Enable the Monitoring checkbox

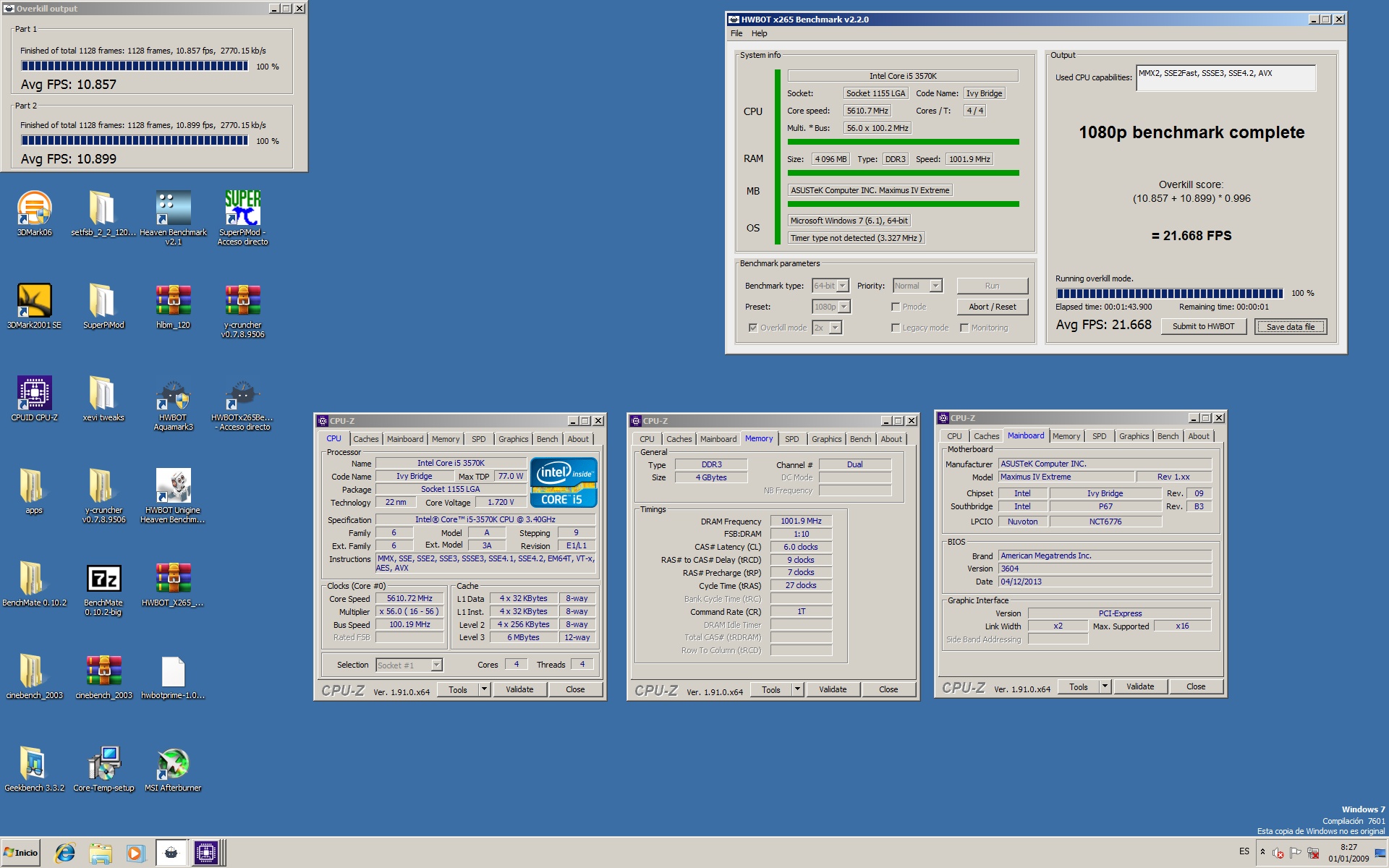pos(964,328)
